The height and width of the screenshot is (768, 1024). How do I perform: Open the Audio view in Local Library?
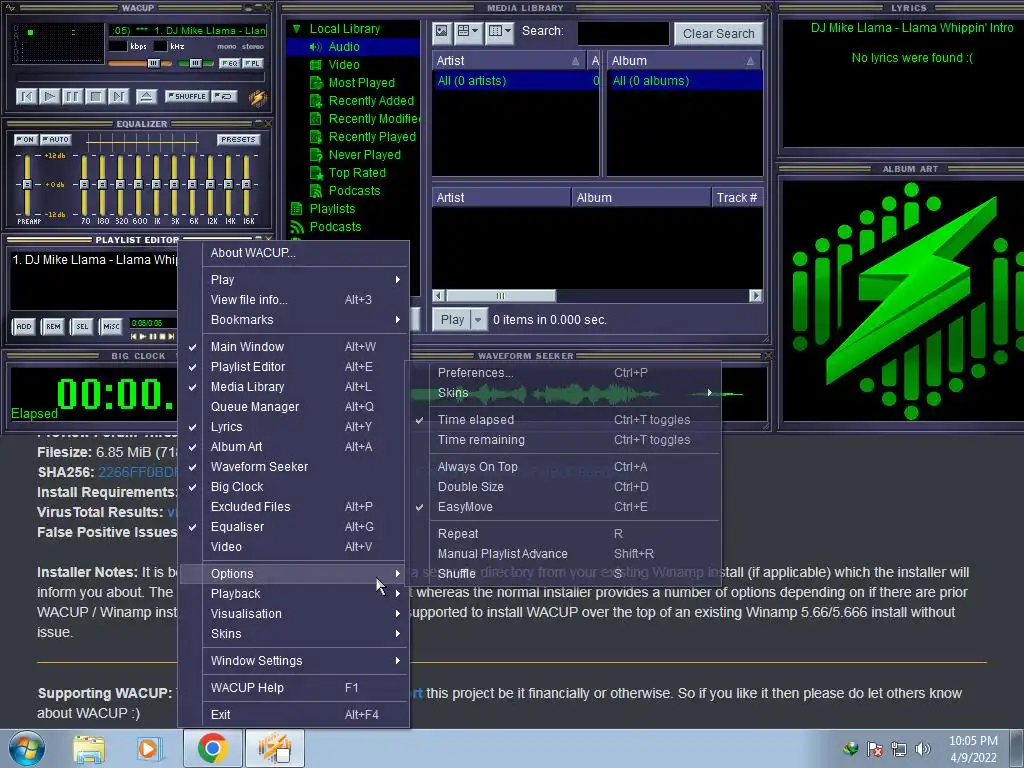pyautogui.click(x=344, y=46)
